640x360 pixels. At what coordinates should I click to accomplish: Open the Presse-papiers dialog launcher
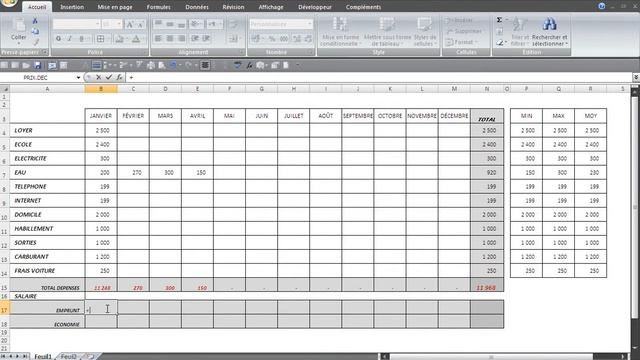[44, 52]
